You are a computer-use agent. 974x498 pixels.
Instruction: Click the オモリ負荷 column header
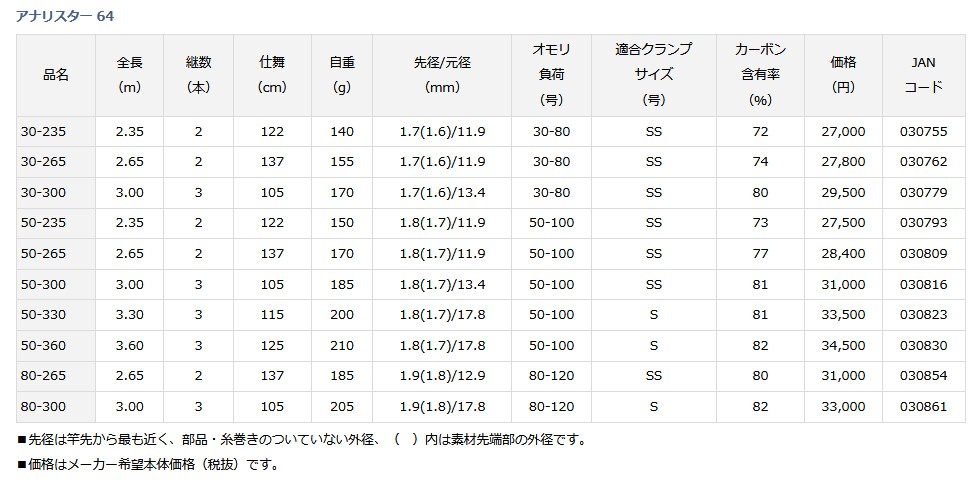552,75
